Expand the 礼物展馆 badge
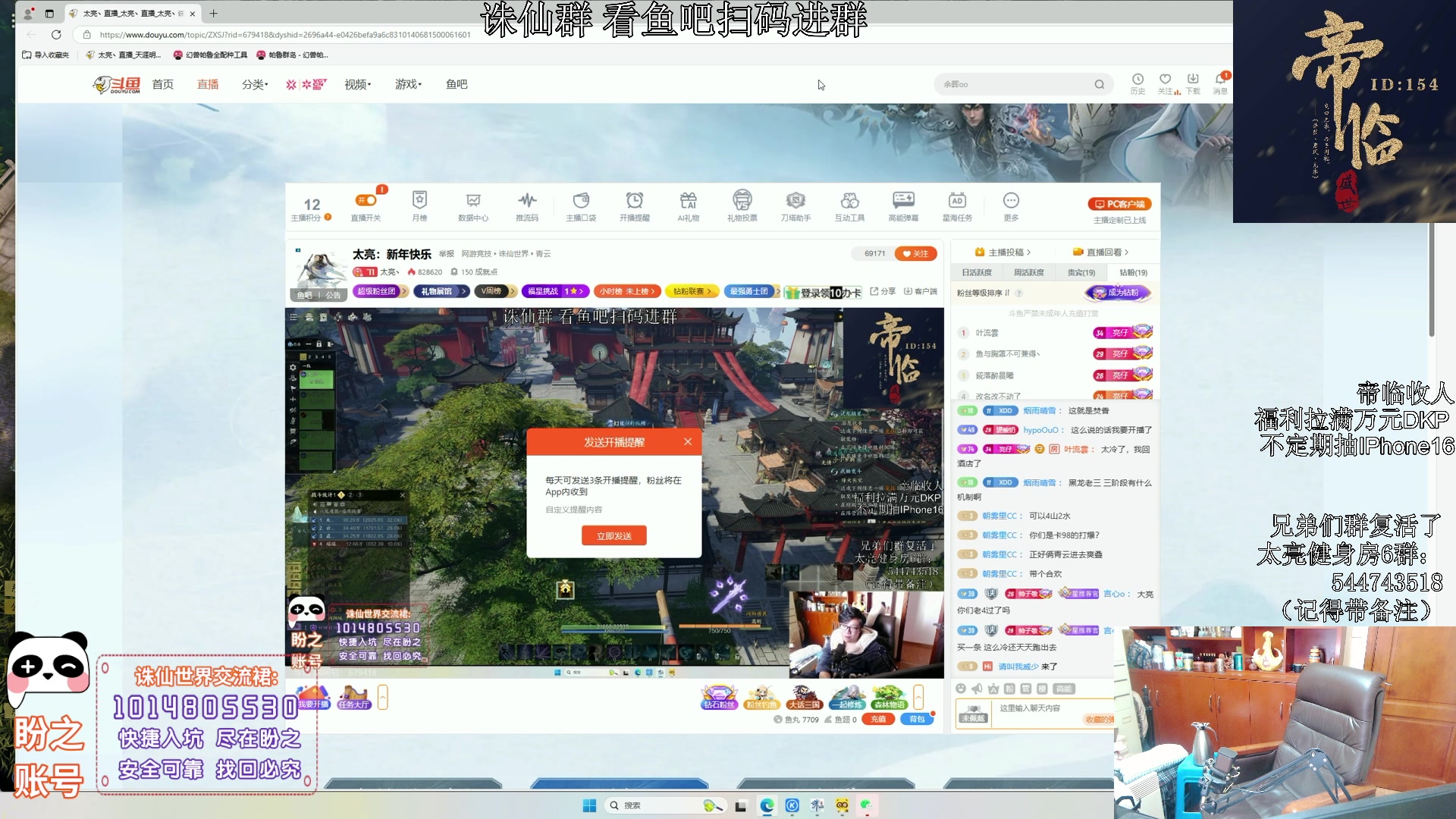The height and width of the screenshot is (819, 1456). pyautogui.click(x=441, y=291)
